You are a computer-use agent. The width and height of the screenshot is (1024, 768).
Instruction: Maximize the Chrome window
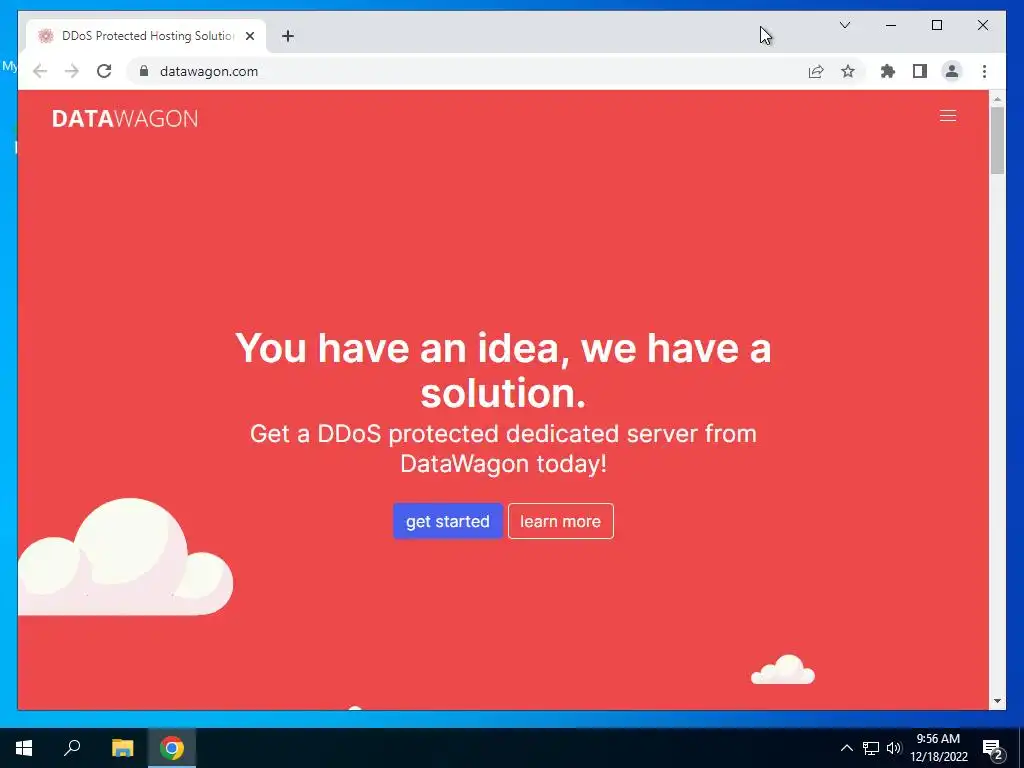coord(936,25)
